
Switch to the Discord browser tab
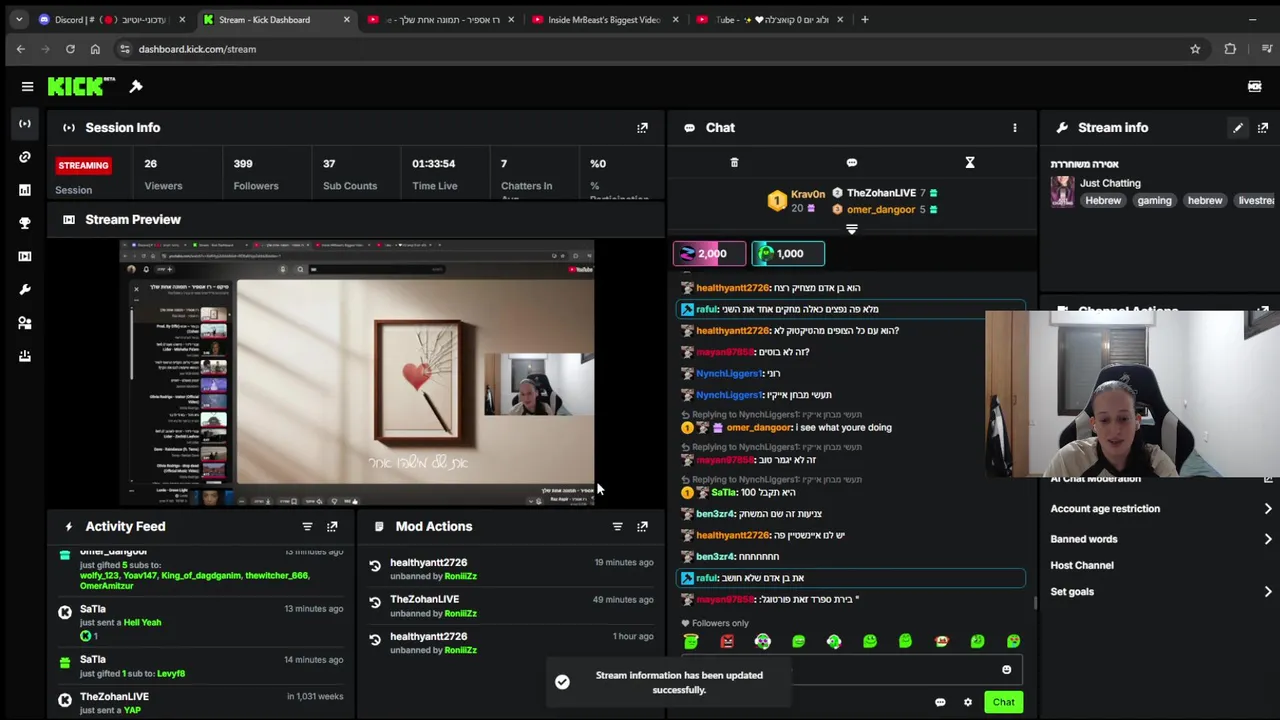(x=113, y=19)
